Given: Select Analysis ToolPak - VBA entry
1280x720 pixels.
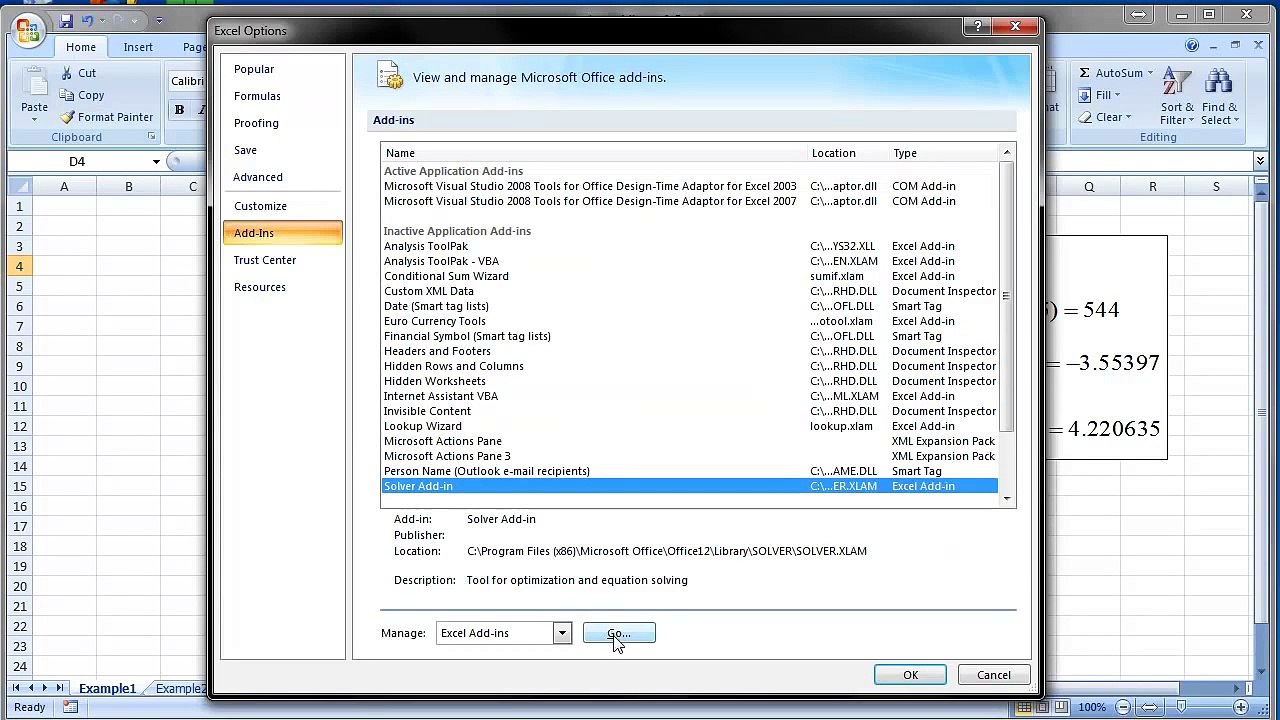Looking at the screenshot, I should [x=690, y=261].
